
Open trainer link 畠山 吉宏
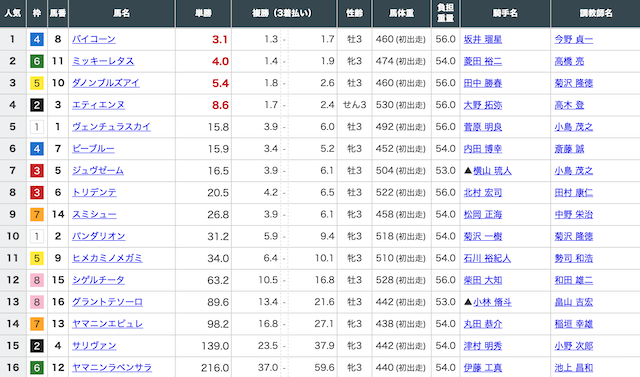coord(573,302)
